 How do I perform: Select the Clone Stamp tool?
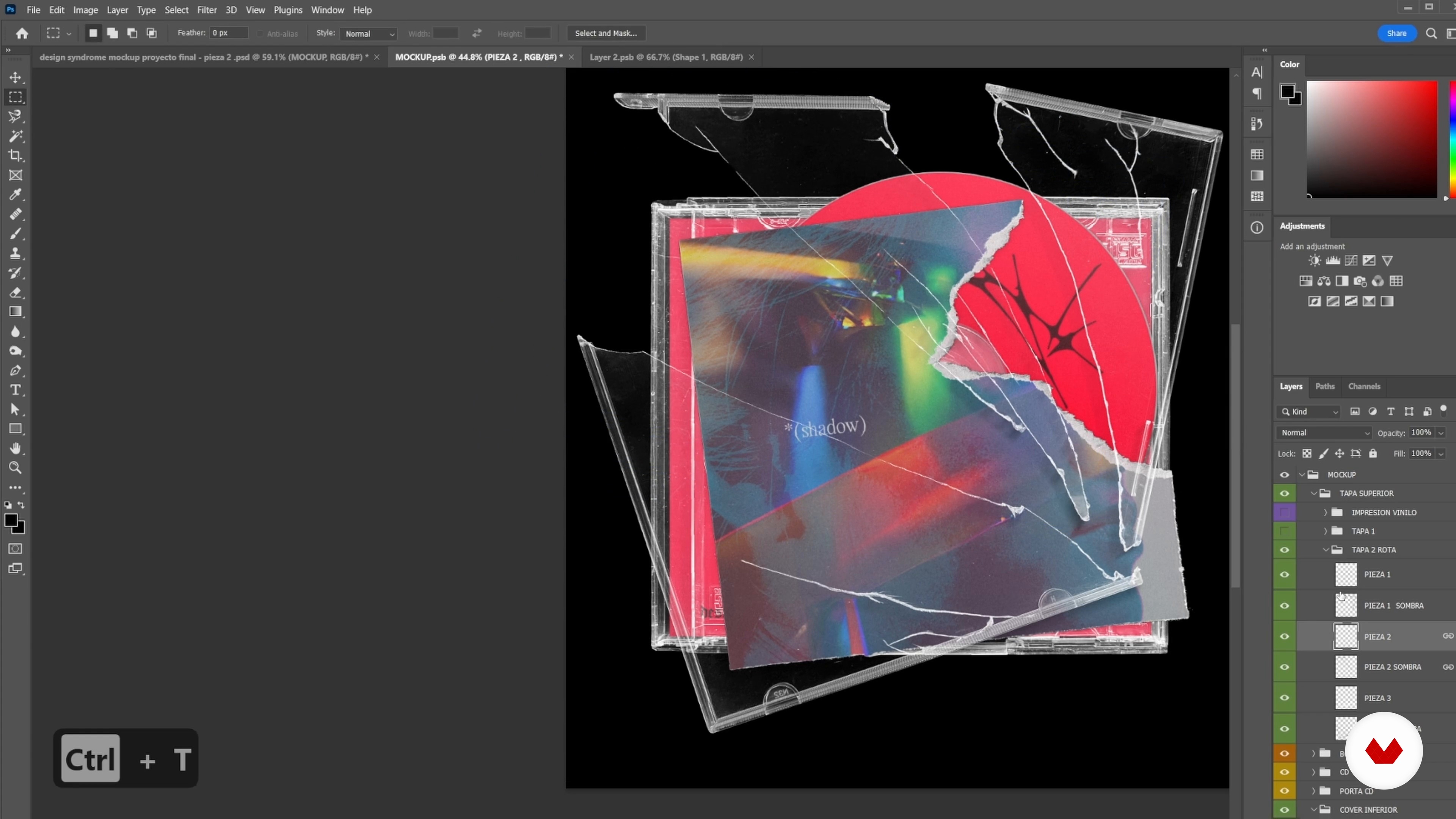pos(15,253)
